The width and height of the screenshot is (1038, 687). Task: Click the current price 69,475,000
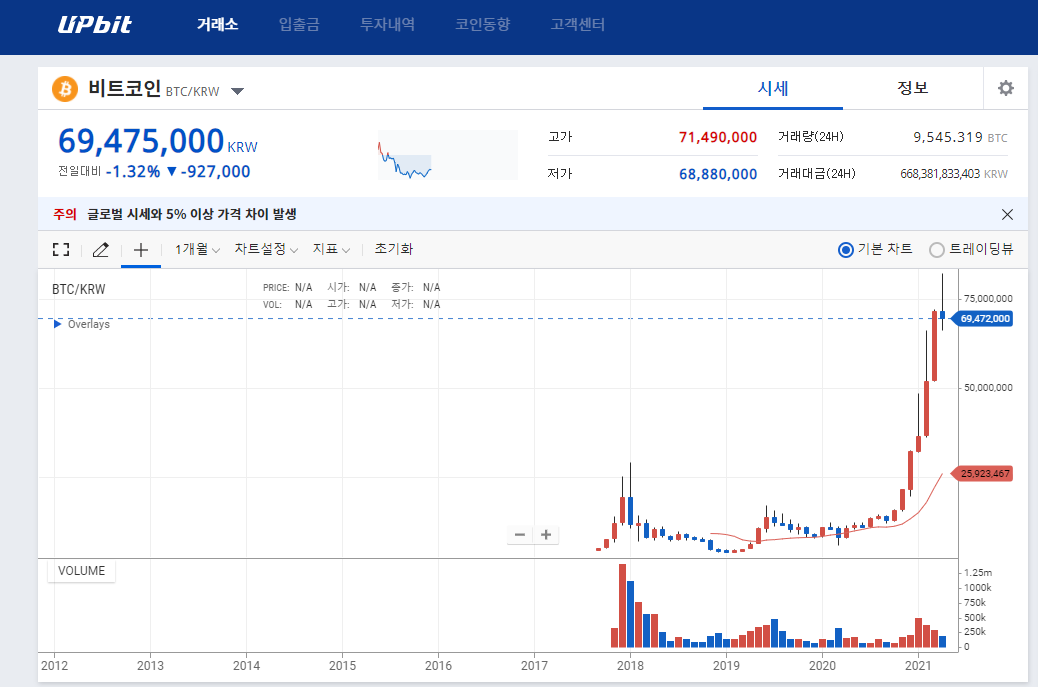pos(141,141)
